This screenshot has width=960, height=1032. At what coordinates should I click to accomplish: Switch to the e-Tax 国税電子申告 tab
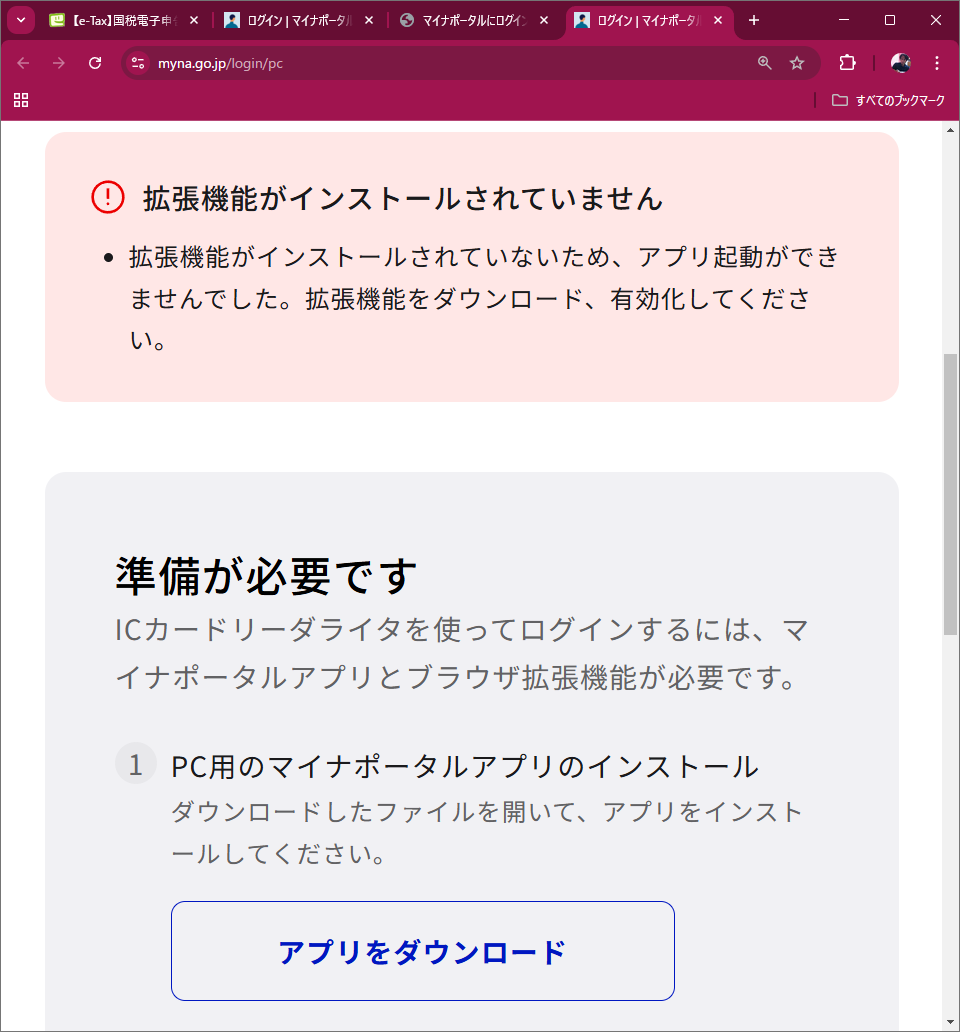click(125, 20)
